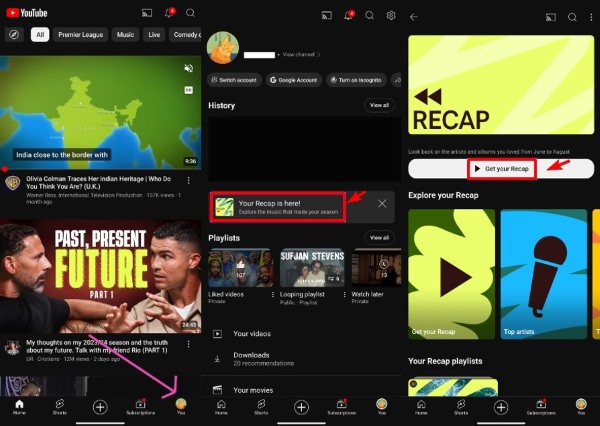Open the cast icon on the Recap page
This screenshot has width=600, height=426.
[x=551, y=17]
